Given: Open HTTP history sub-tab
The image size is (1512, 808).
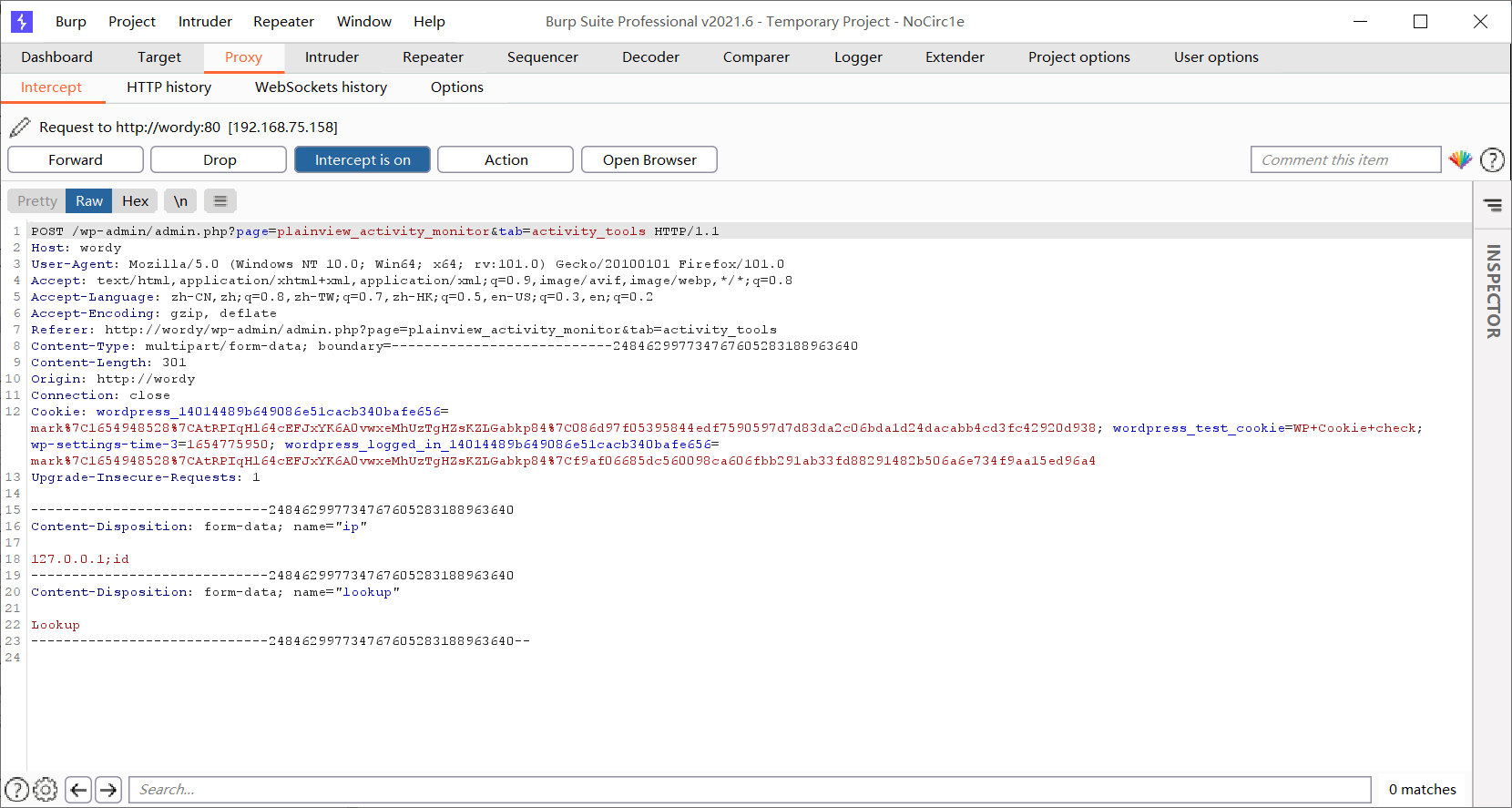Looking at the screenshot, I should 169,87.
